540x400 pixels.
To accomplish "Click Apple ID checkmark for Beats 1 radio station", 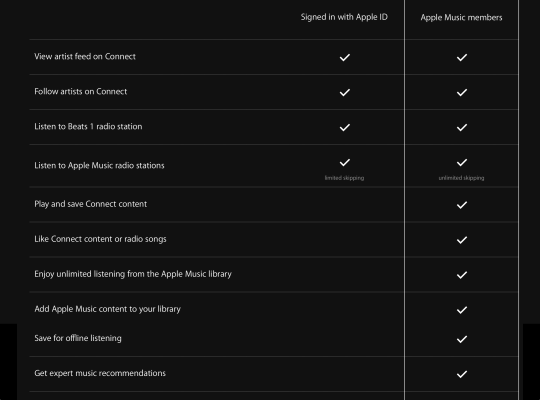I will click(345, 127).
